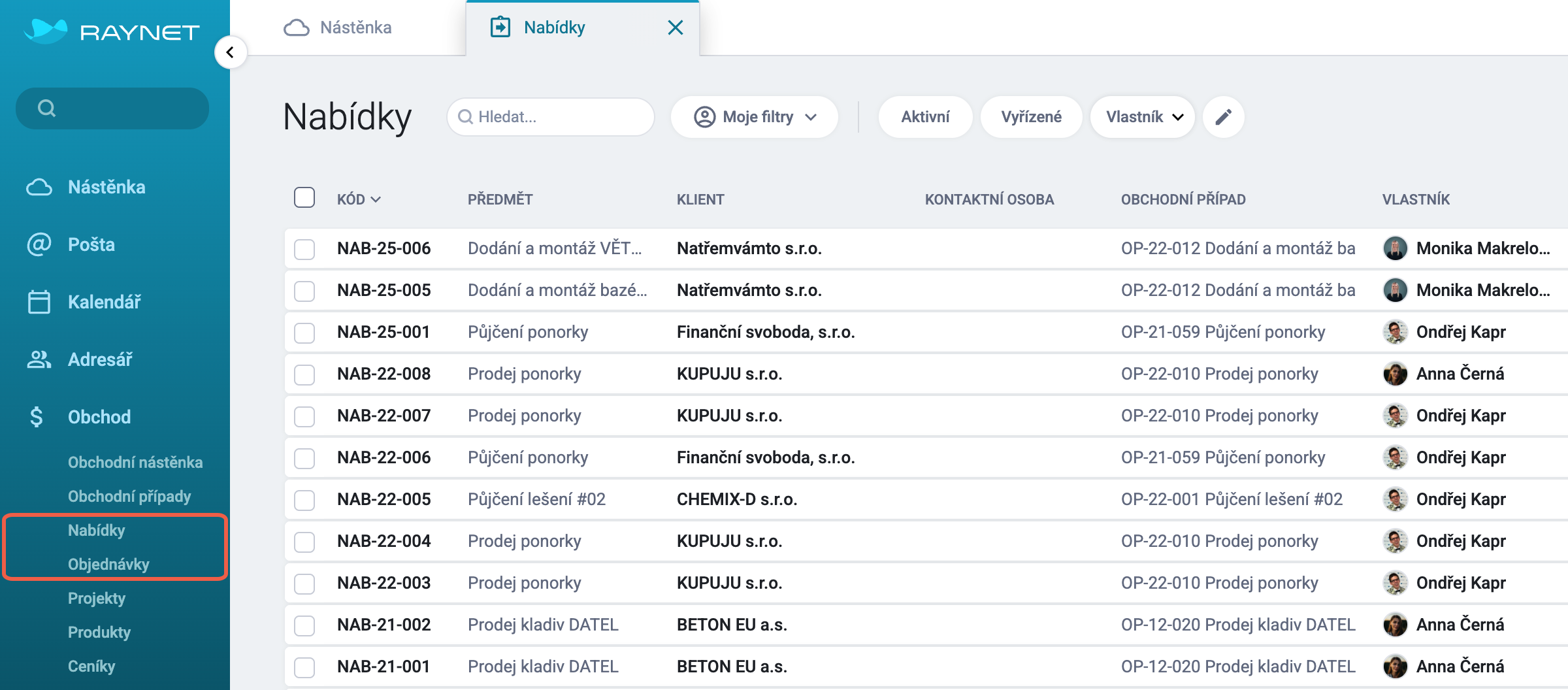Sort by KÓD column header
This screenshot has height=690, width=1568.
[359, 199]
